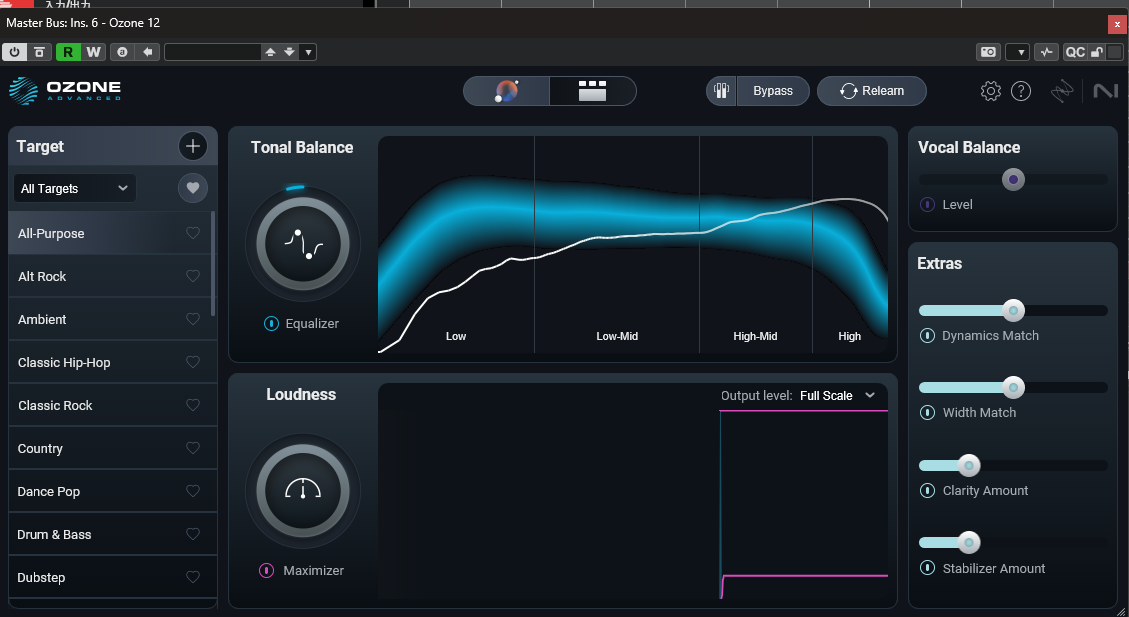This screenshot has width=1129, height=617.
Task: Open the All Targets dropdown
Action: tap(74, 188)
